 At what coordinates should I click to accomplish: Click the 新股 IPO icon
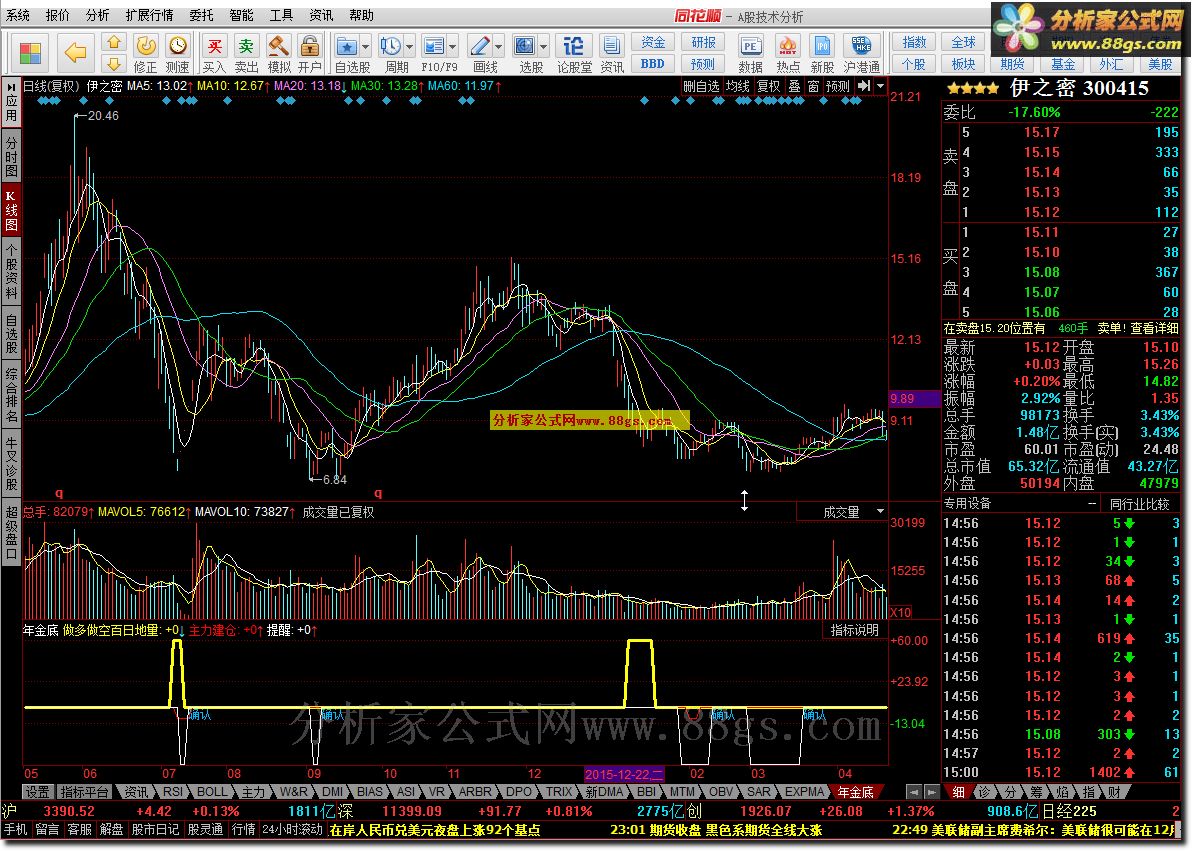click(822, 54)
